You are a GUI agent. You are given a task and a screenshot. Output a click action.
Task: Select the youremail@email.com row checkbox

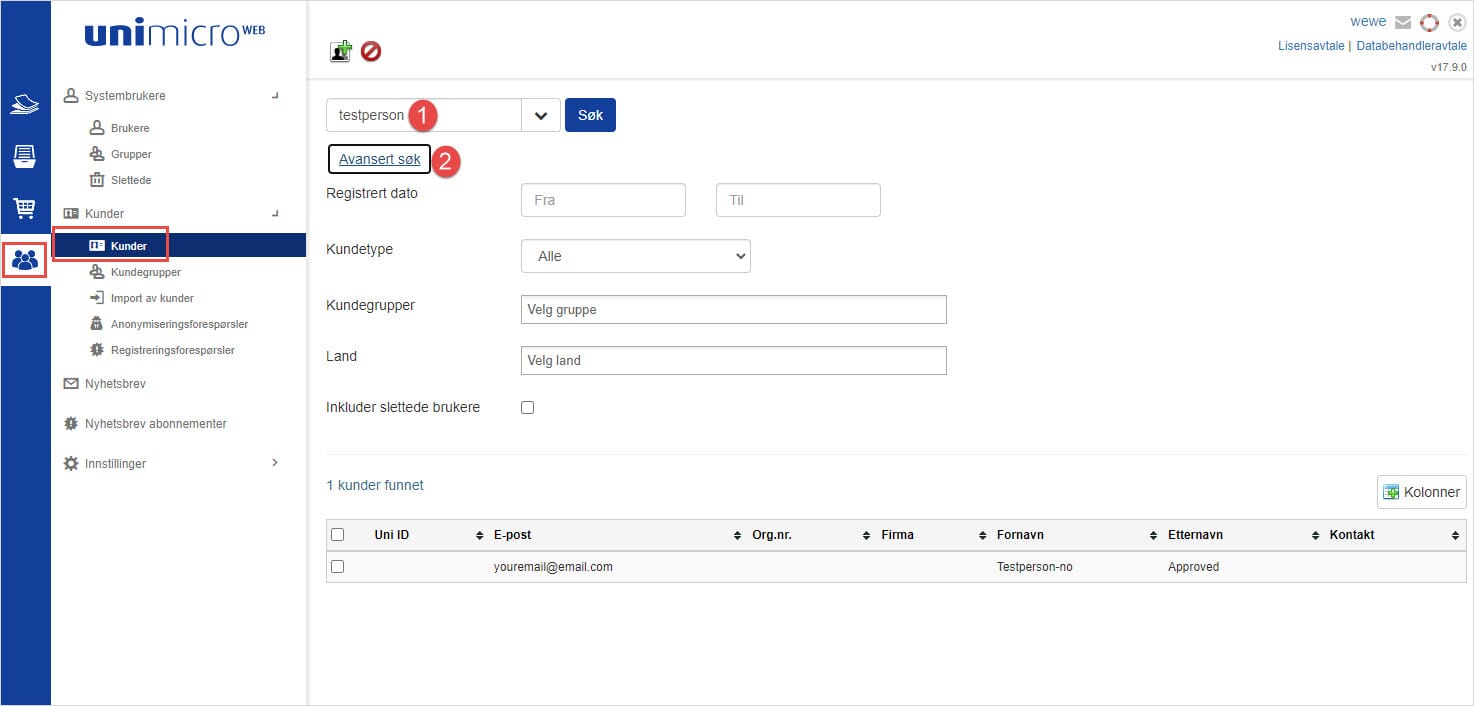pos(338,567)
